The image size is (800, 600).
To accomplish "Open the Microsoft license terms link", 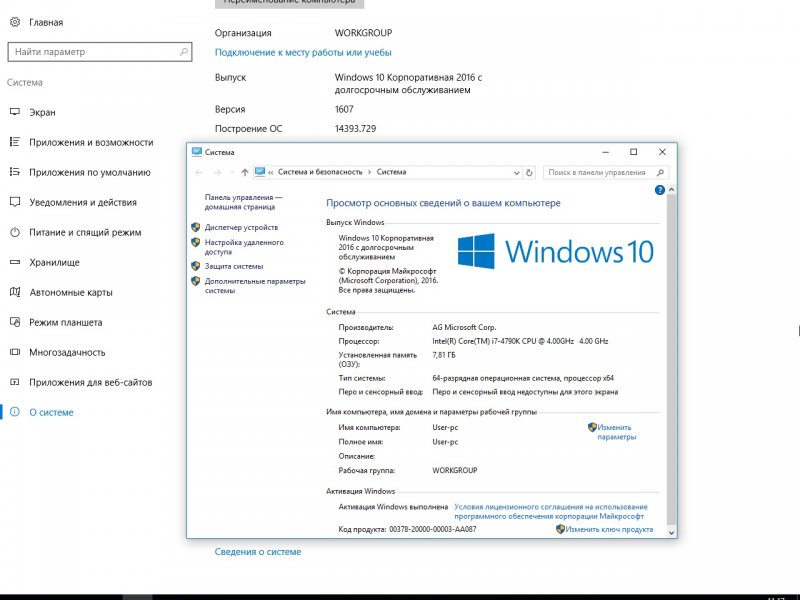I will click(x=551, y=511).
